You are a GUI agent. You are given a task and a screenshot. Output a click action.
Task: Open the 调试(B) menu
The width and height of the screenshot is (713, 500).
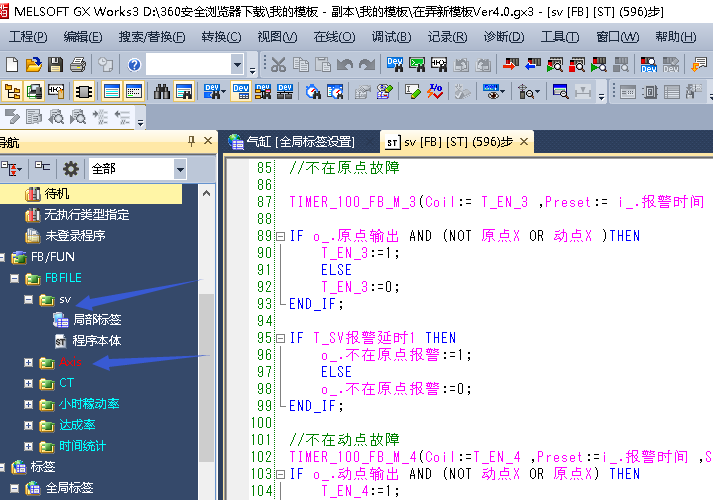[391, 37]
